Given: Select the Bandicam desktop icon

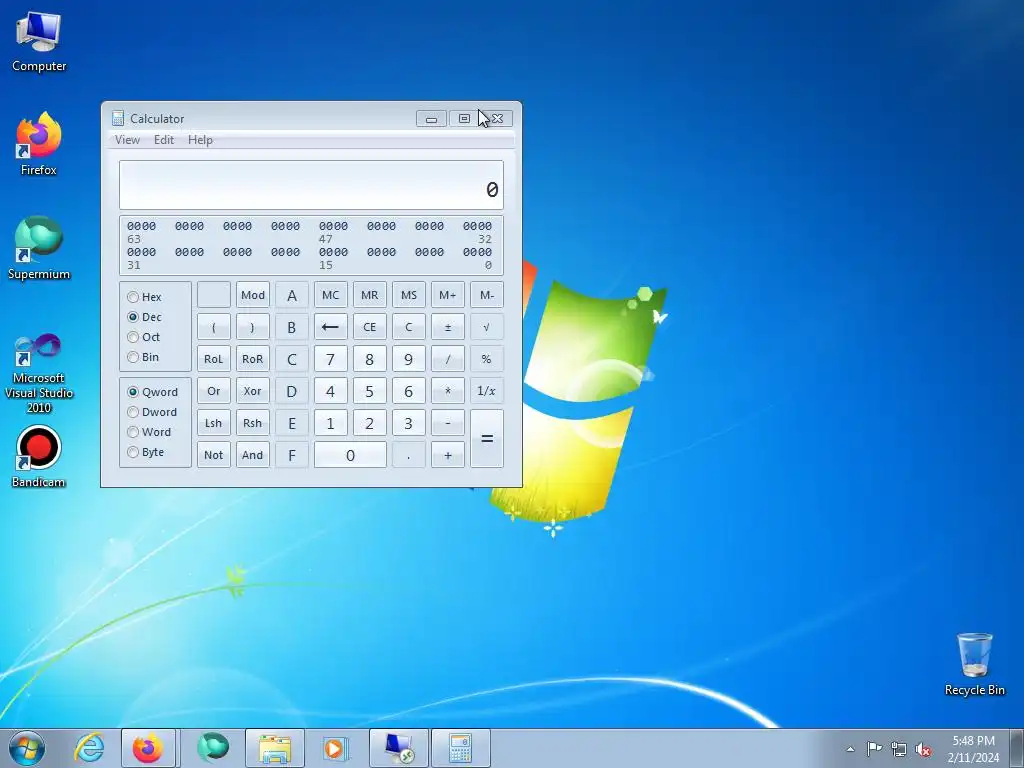Looking at the screenshot, I should pyautogui.click(x=39, y=456).
